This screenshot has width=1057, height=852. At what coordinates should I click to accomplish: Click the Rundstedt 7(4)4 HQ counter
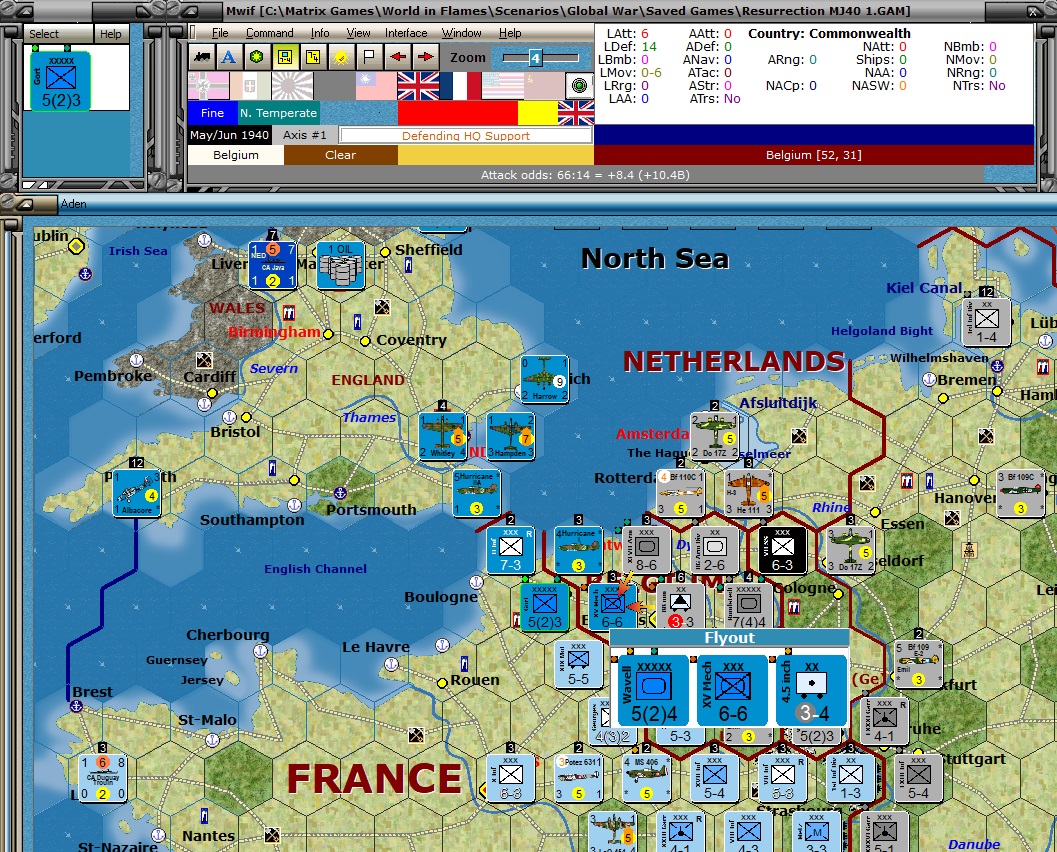tap(749, 607)
